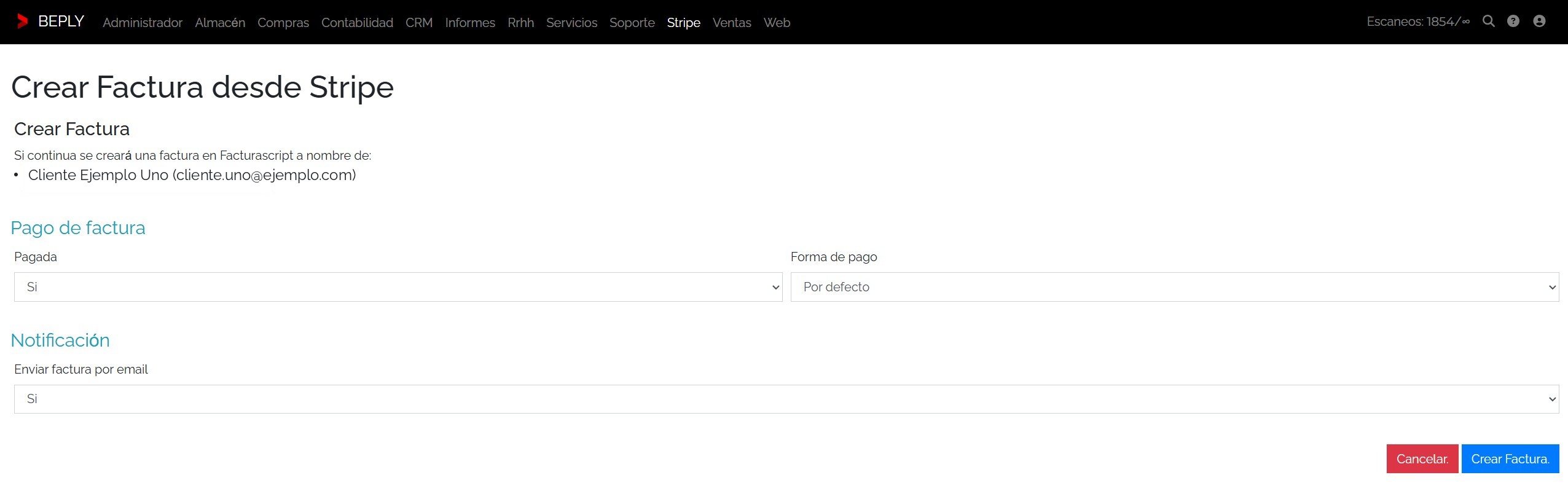Open the search magnifier icon
This screenshot has width=1568, height=499.
(1489, 22)
